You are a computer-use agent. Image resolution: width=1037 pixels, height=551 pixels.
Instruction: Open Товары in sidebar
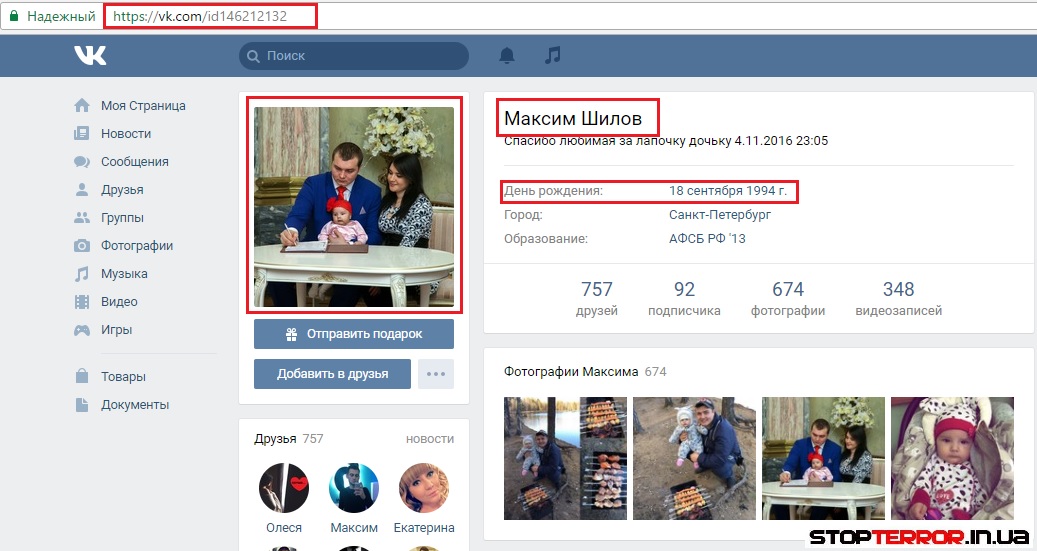pos(123,376)
